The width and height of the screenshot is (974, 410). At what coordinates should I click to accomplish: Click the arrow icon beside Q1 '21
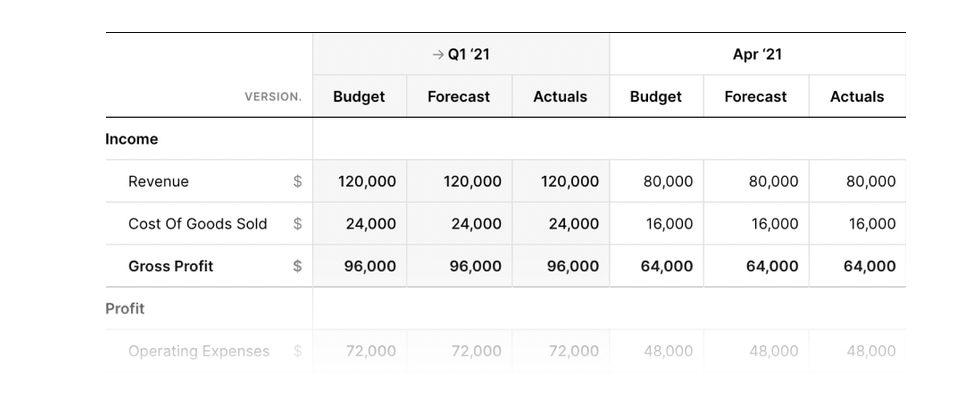click(438, 55)
